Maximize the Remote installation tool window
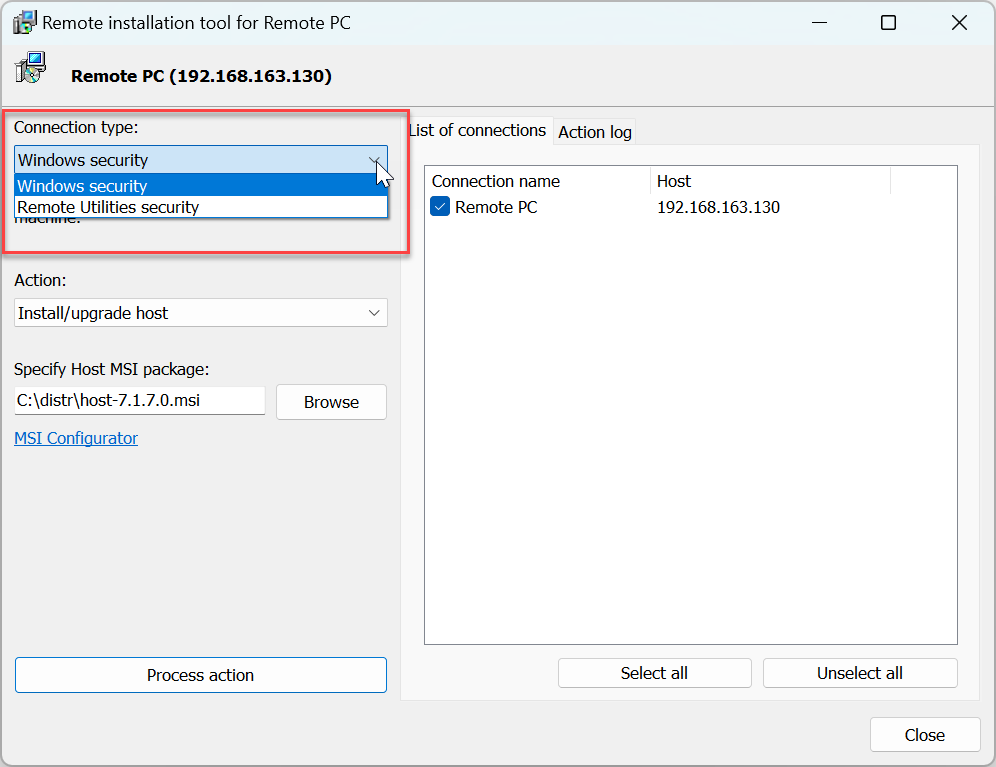Image resolution: width=996 pixels, height=767 pixels. click(888, 23)
